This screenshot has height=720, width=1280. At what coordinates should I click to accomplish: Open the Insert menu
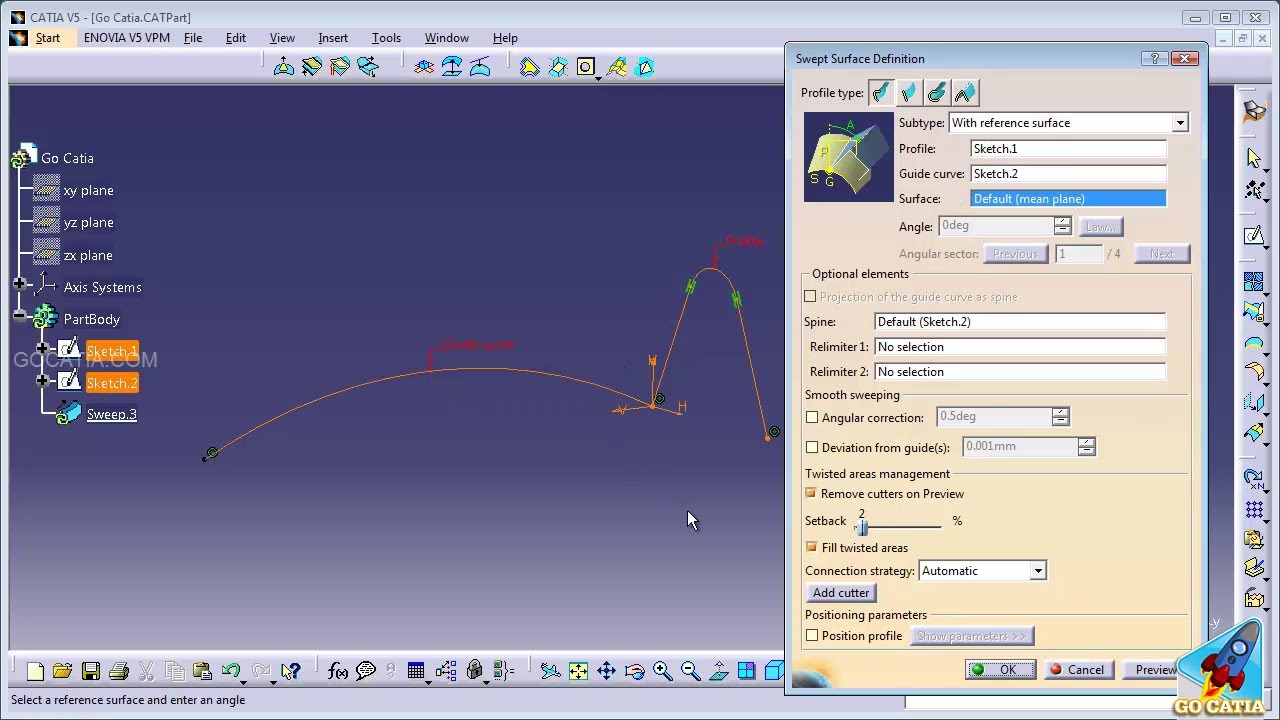pyautogui.click(x=333, y=38)
